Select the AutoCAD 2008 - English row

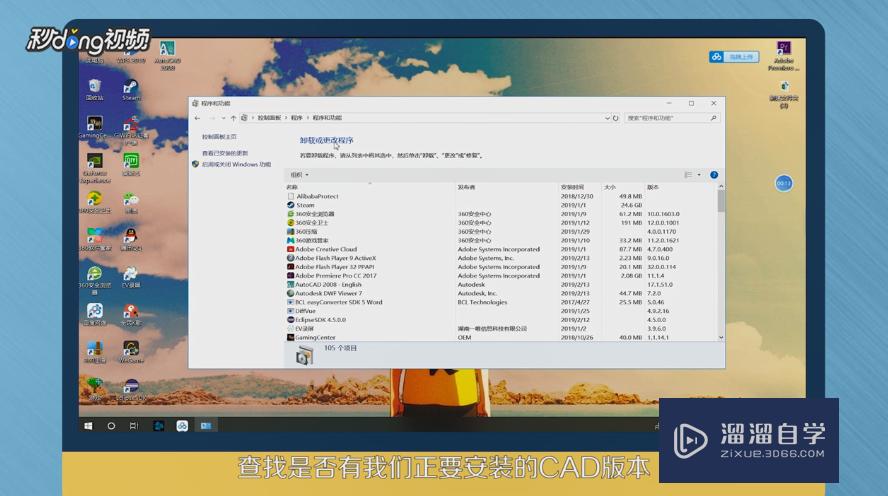click(501, 285)
